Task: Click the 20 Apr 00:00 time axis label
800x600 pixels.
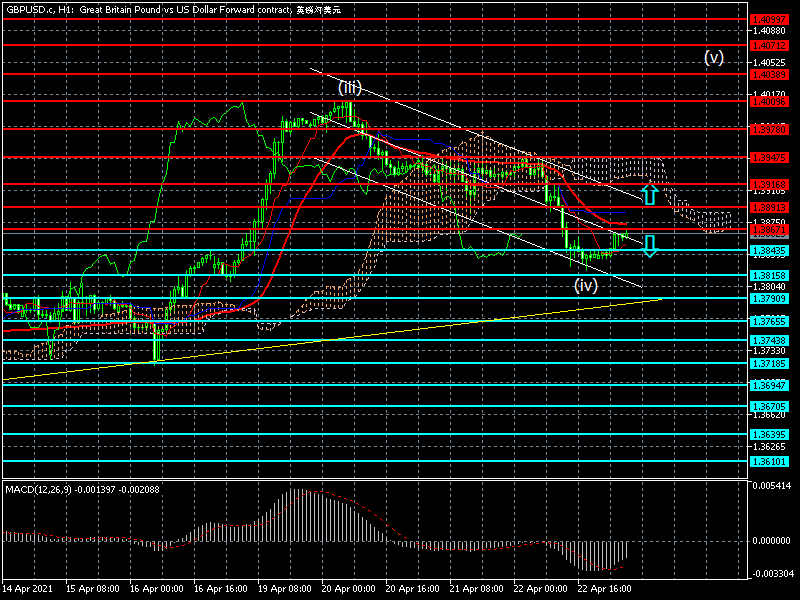Action: [348, 588]
